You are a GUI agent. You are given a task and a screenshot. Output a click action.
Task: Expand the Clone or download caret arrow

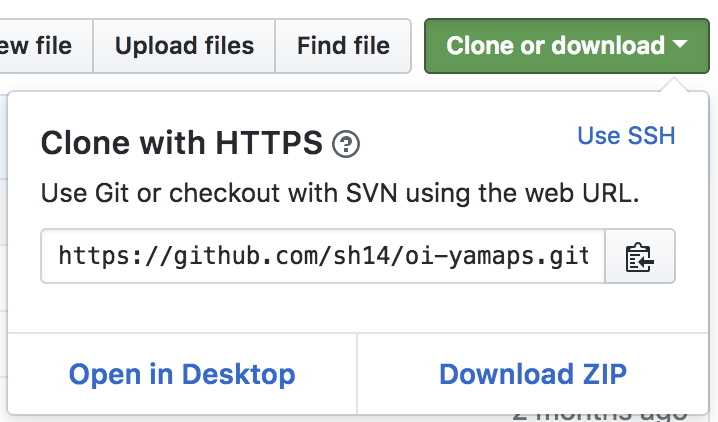pyautogui.click(x=680, y=44)
